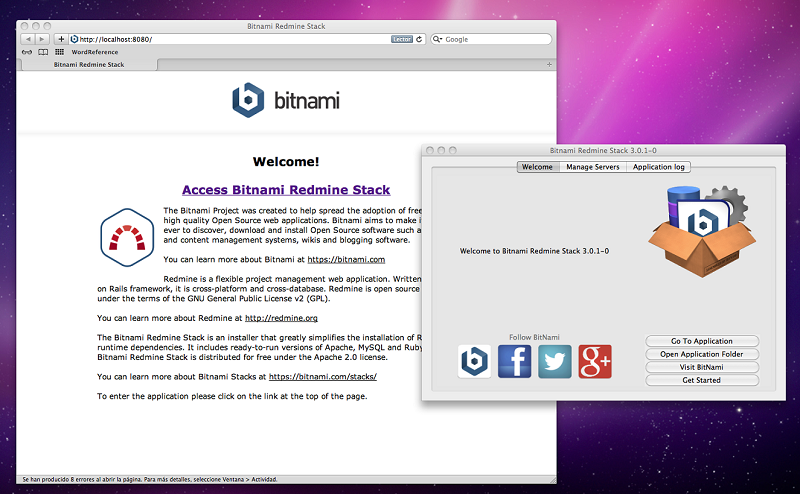This screenshot has width=800, height=494.
Task: Switch to Manage Servers tab
Action: coord(593,167)
